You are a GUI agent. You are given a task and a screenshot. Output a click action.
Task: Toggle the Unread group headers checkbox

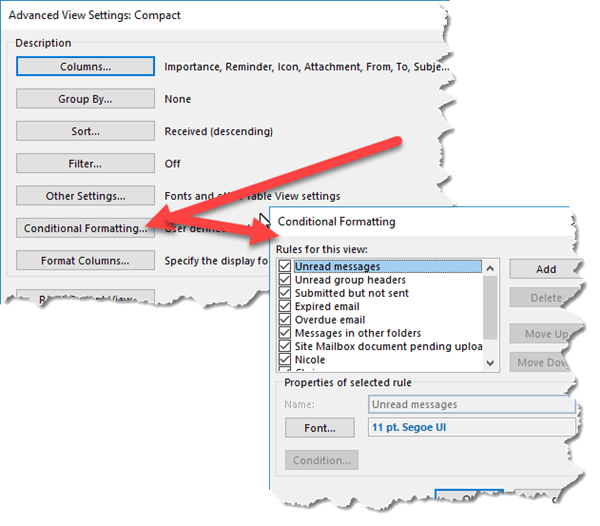[285, 279]
